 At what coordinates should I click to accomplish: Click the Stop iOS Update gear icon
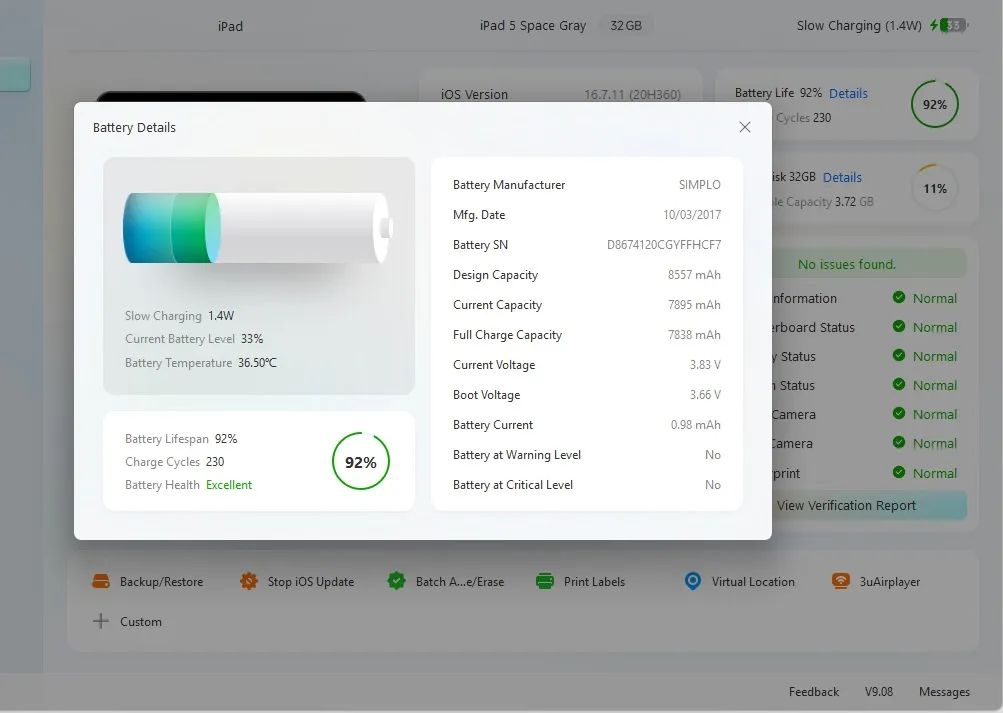(x=249, y=581)
